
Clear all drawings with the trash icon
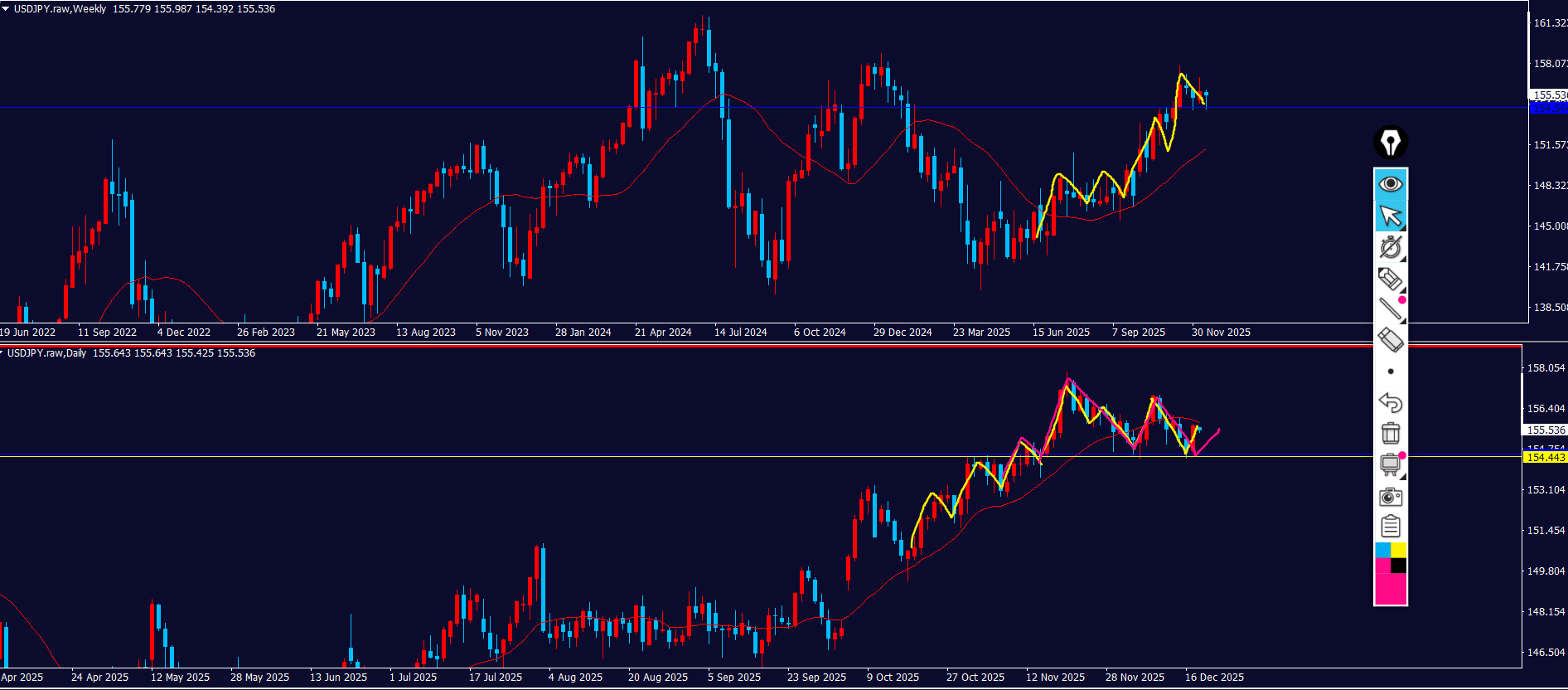pos(1390,434)
